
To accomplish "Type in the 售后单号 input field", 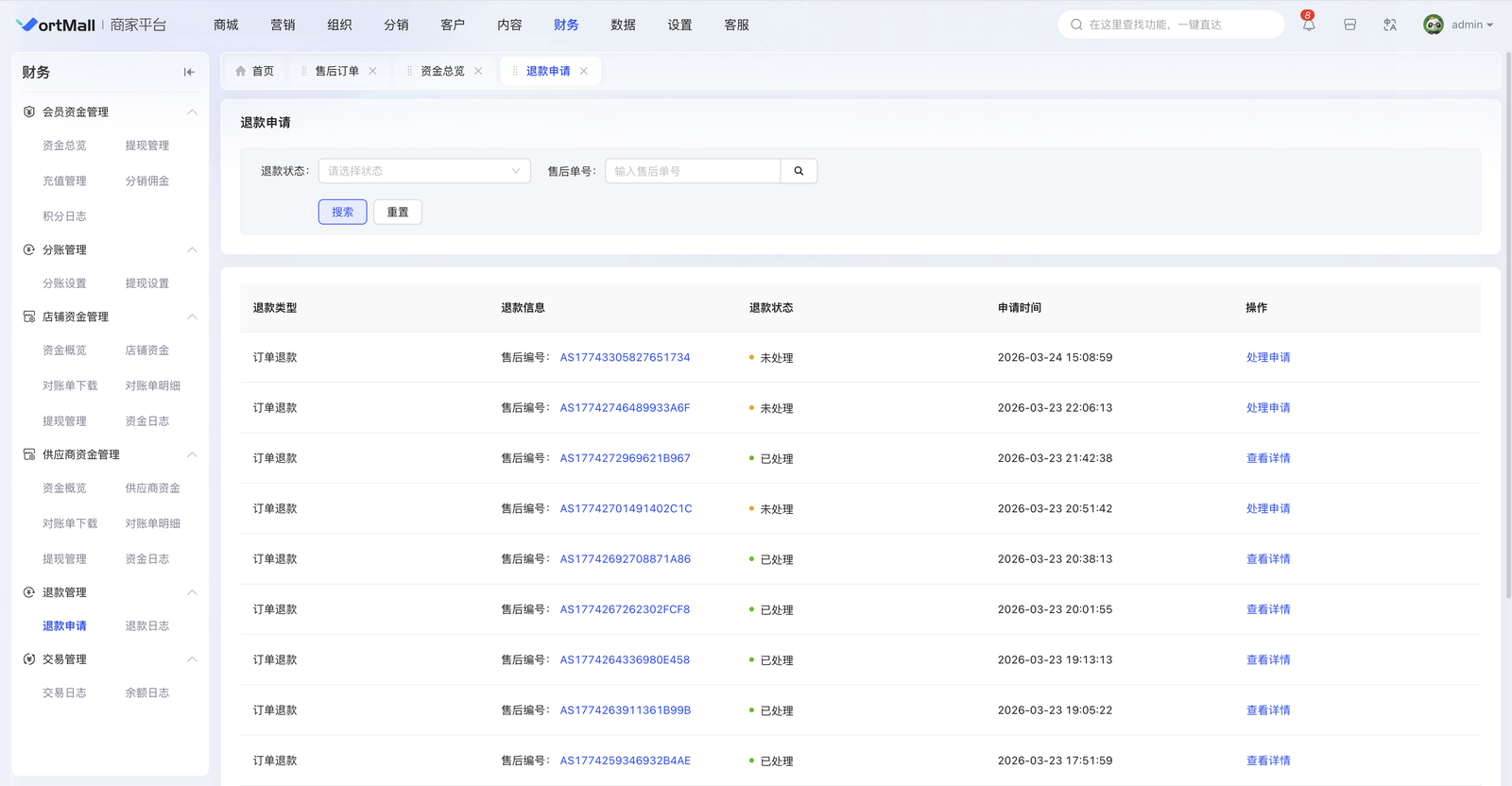I will pyautogui.click(x=692, y=171).
